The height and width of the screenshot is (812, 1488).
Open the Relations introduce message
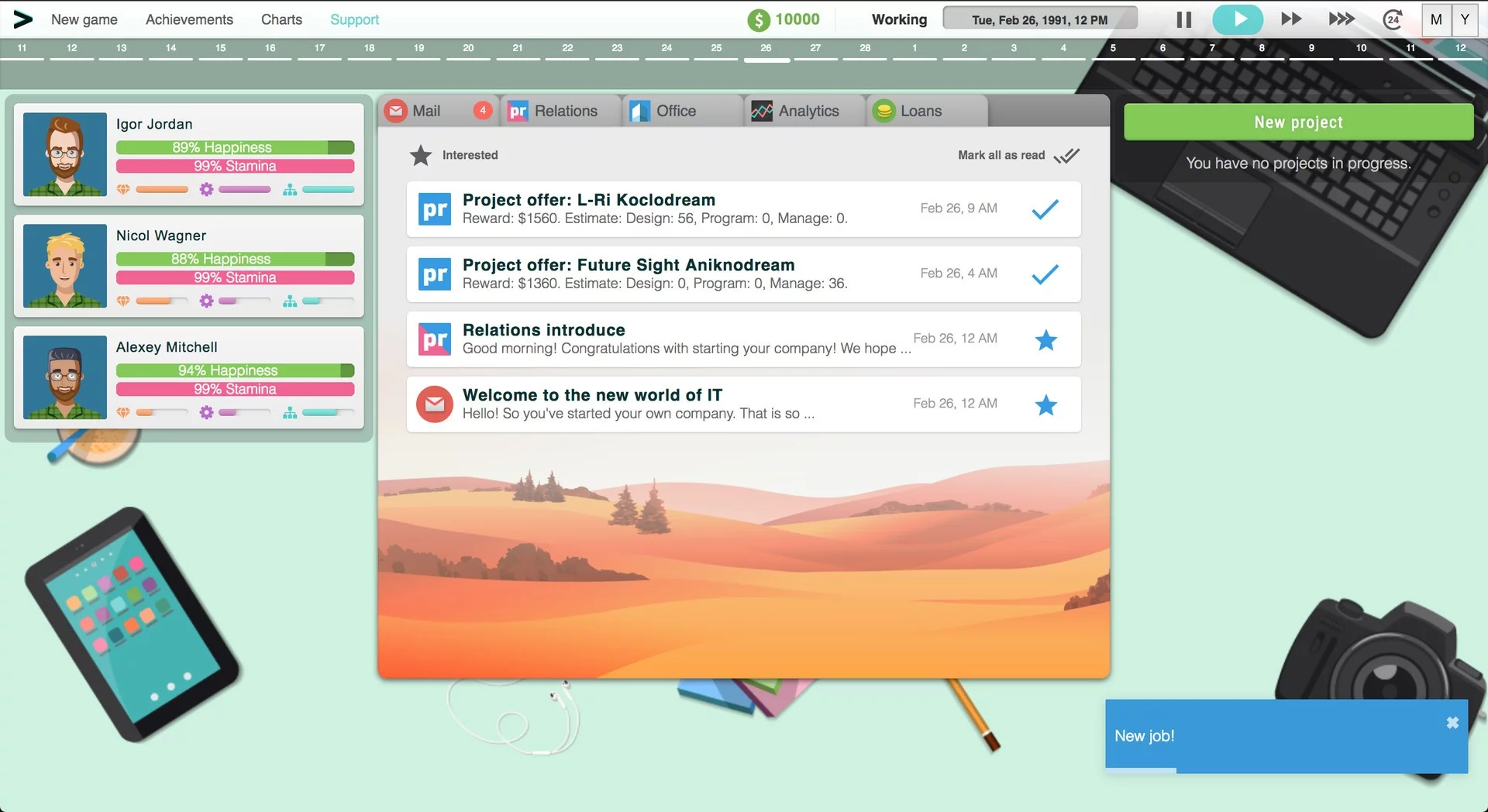[743, 339]
